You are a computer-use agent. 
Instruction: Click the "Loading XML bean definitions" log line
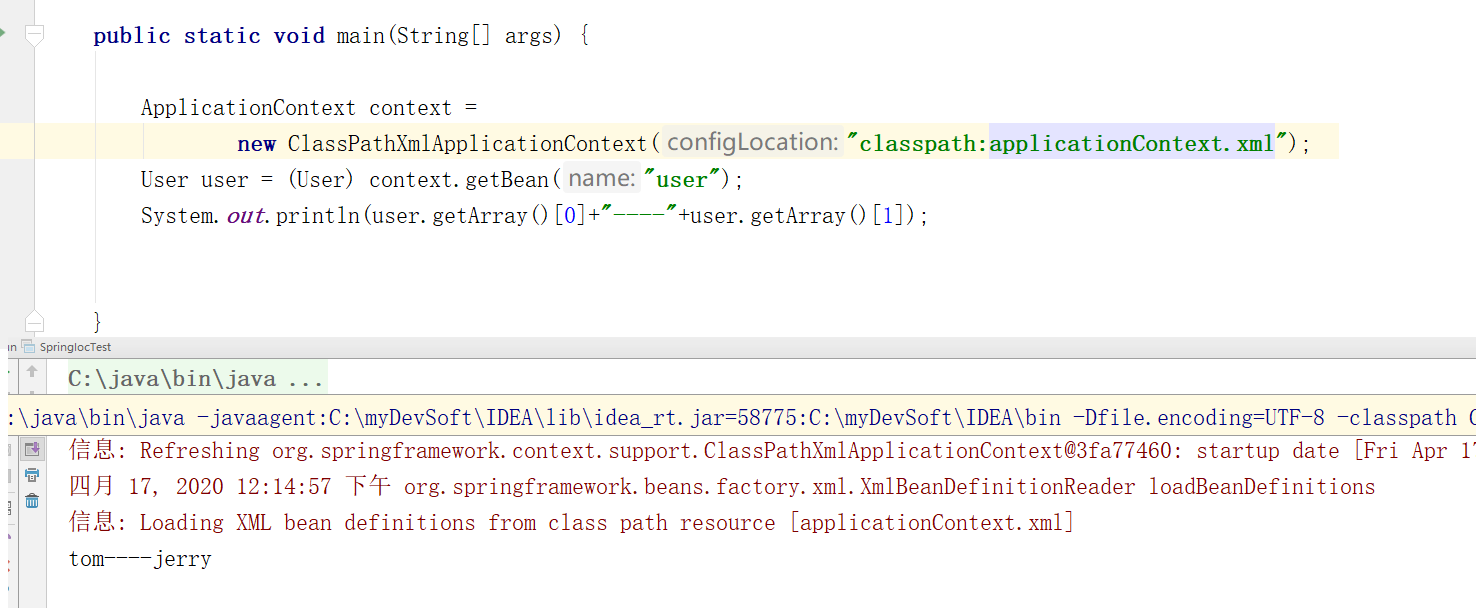[x=571, y=523]
